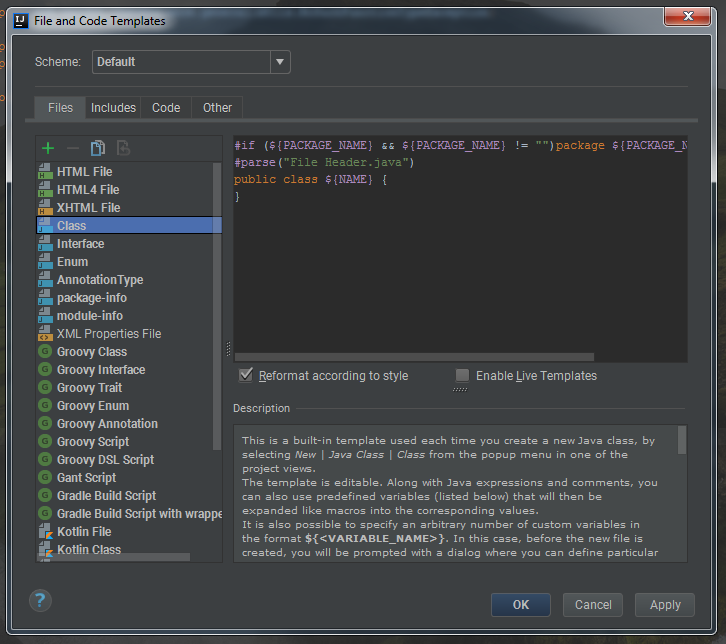The width and height of the screenshot is (726, 644).
Task: Click the Kotlin File template icon
Action: tap(45, 531)
